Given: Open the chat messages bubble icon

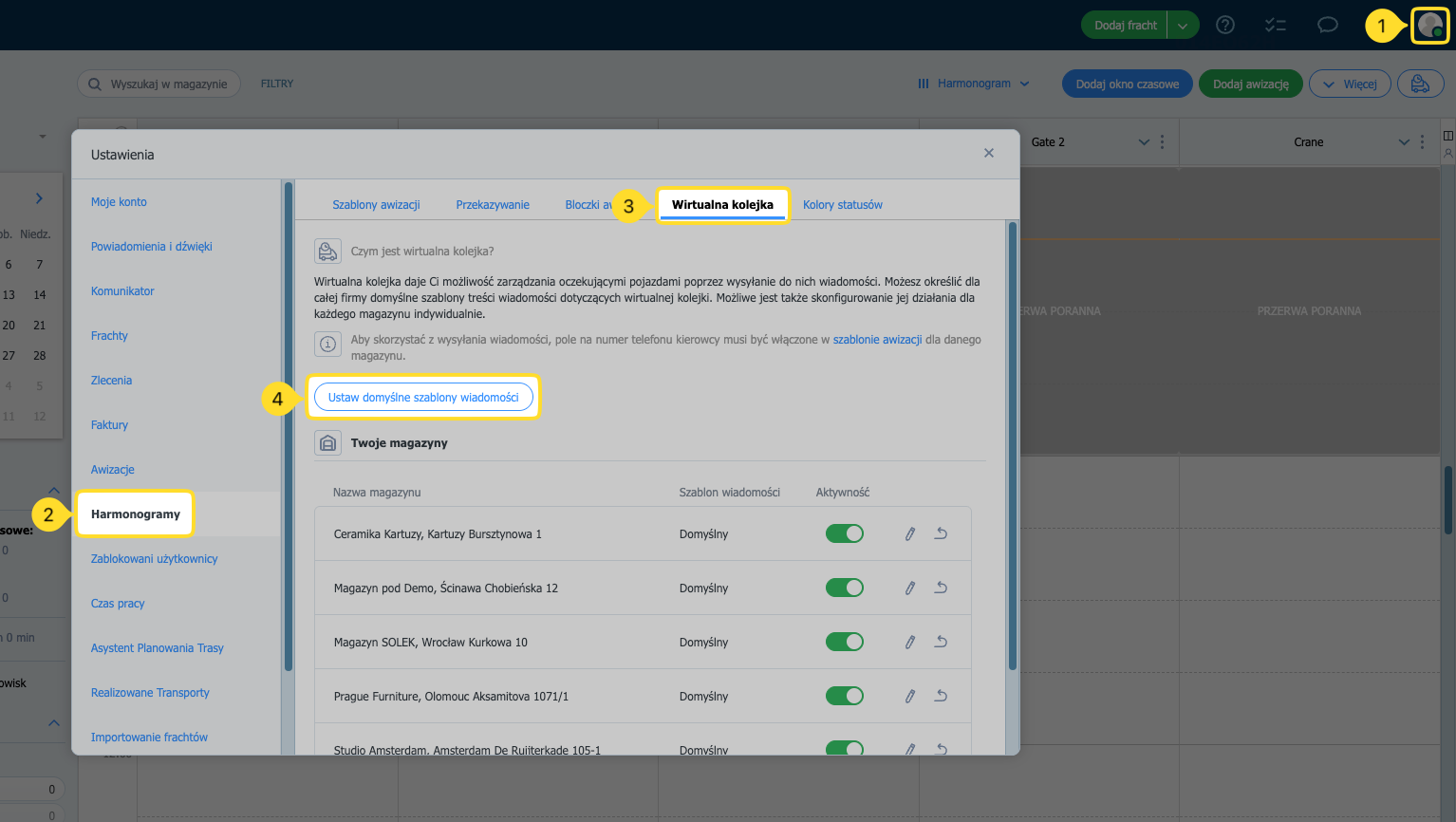Looking at the screenshot, I should (1328, 25).
